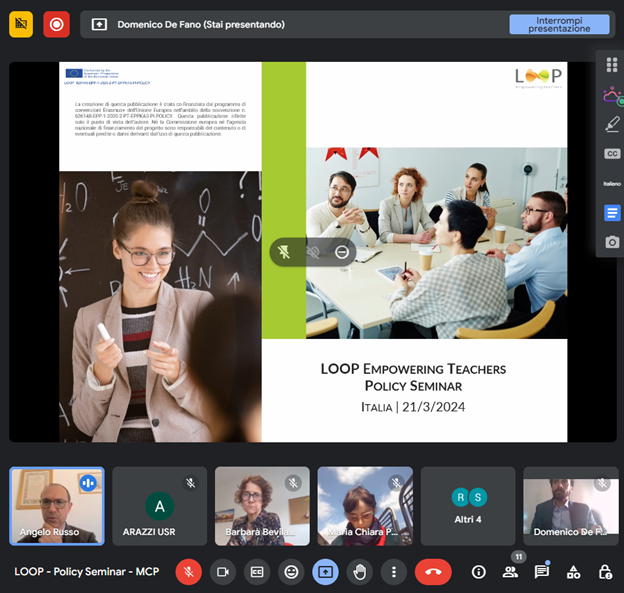Select Angelo Russo's video tile
This screenshot has width=624, height=593.
[57, 506]
